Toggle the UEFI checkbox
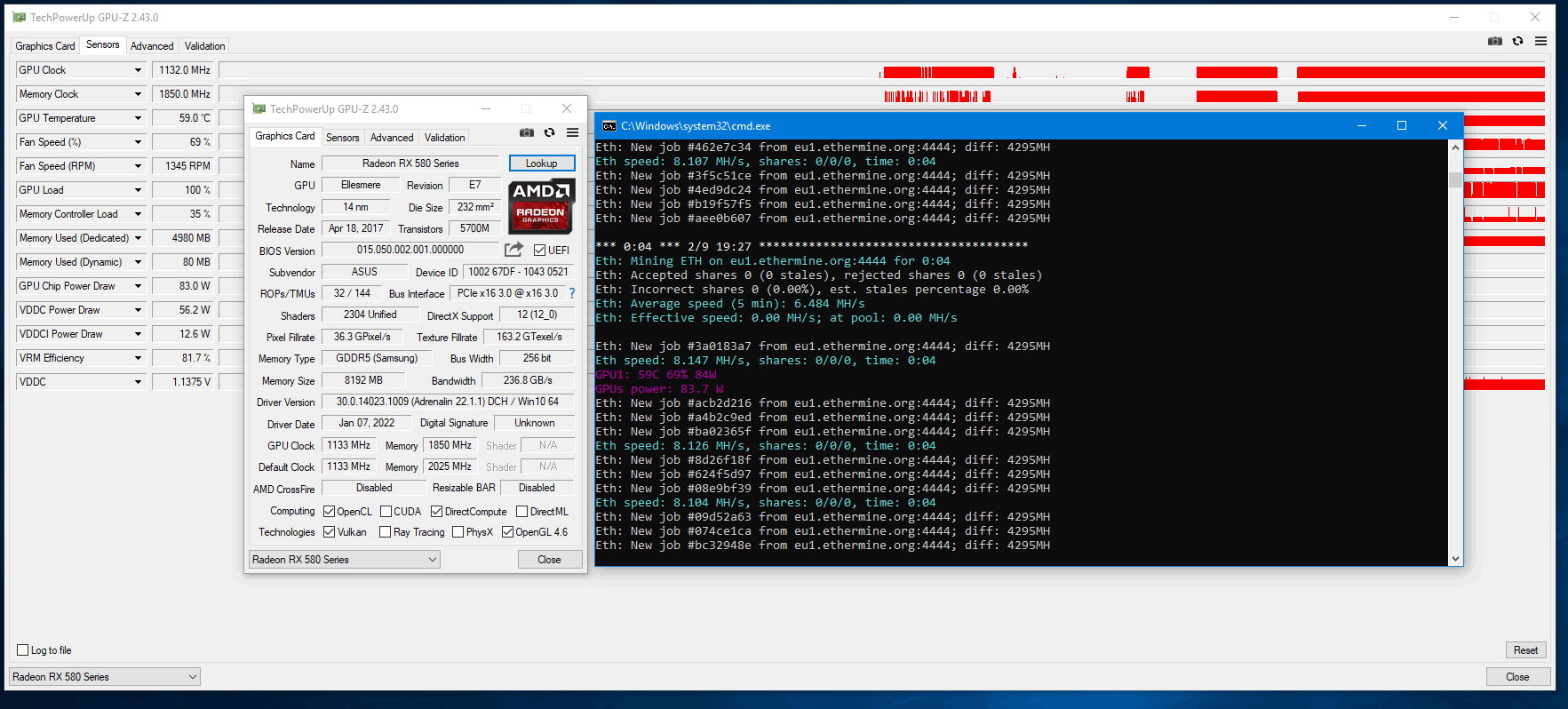The image size is (1568, 709). tap(539, 251)
